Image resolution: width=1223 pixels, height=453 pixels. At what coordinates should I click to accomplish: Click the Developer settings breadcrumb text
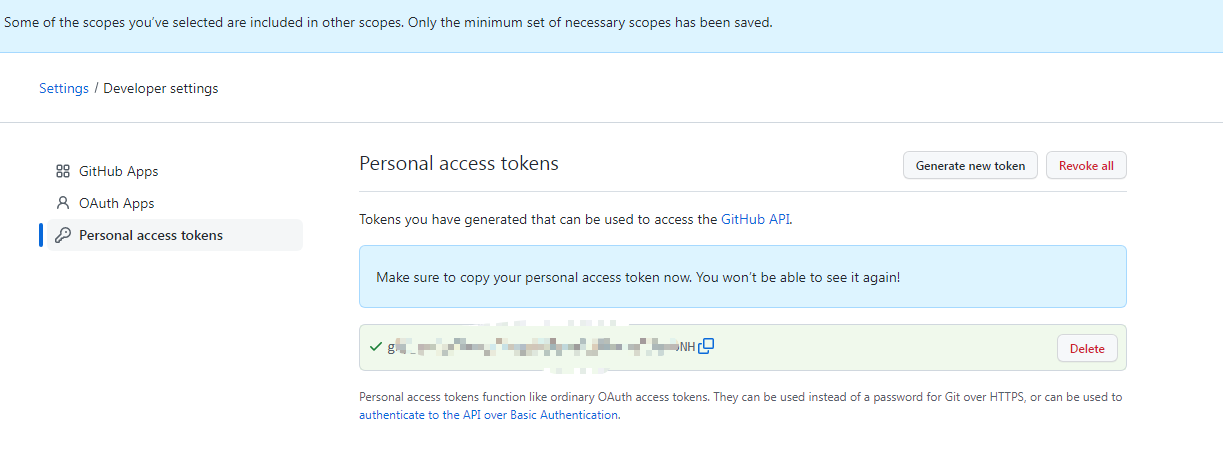click(161, 88)
